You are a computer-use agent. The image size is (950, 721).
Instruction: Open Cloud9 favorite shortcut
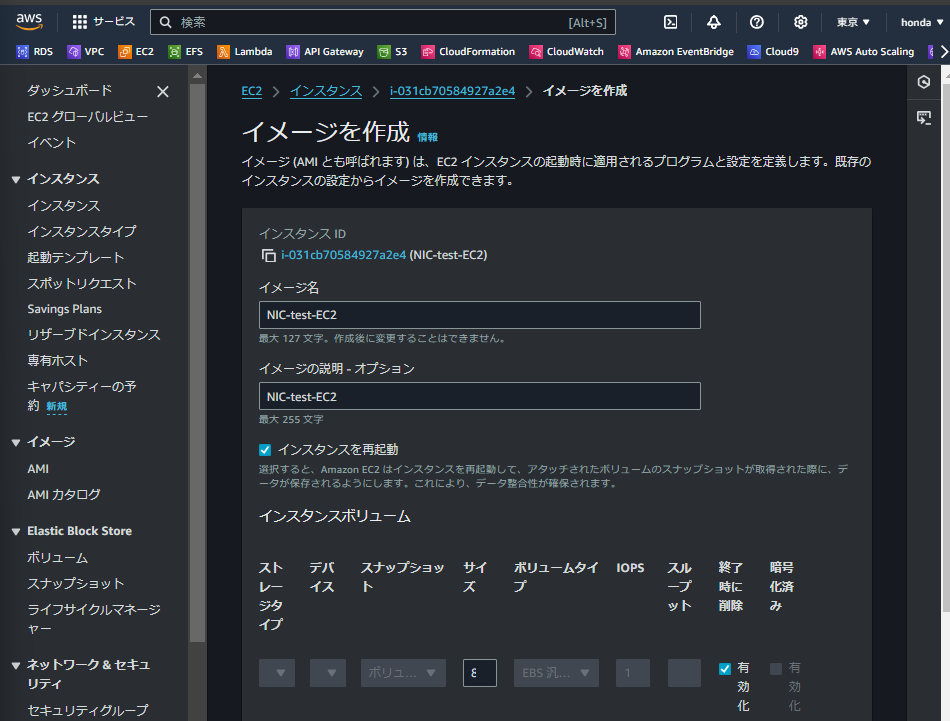(773, 52)
